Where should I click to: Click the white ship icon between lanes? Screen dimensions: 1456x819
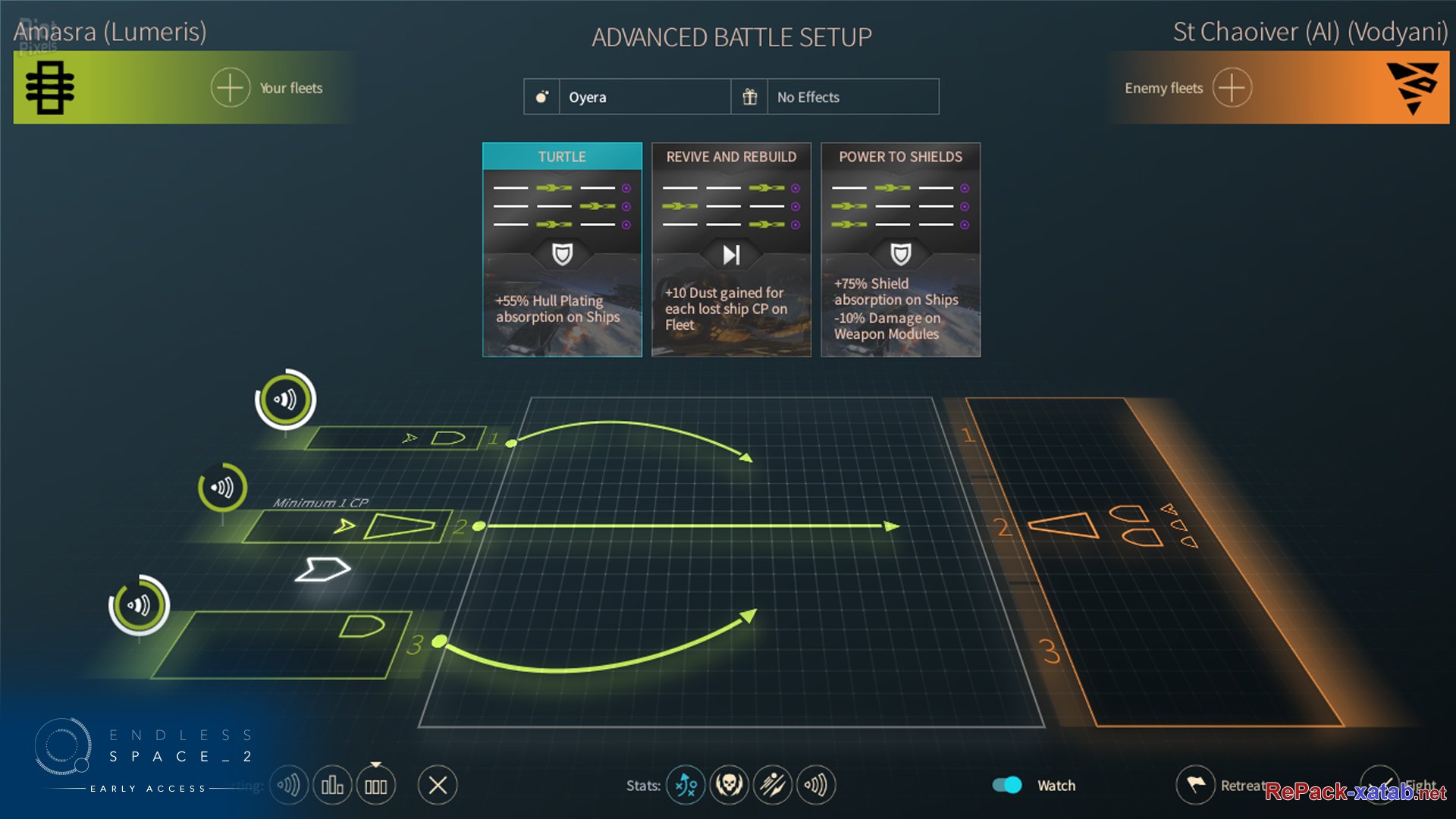coord(323,569)
